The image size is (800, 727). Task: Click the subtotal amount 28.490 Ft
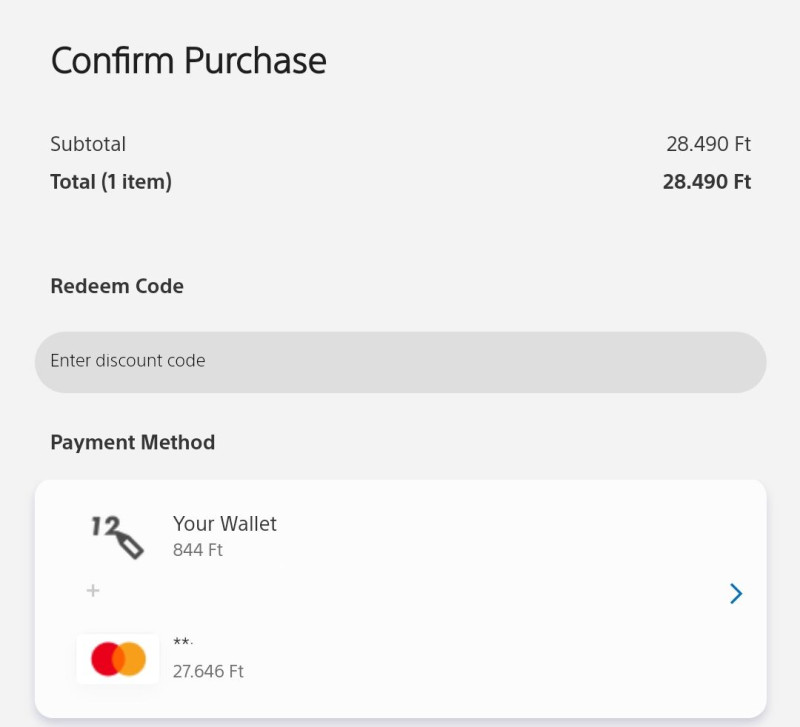click(x=708, y=144)
